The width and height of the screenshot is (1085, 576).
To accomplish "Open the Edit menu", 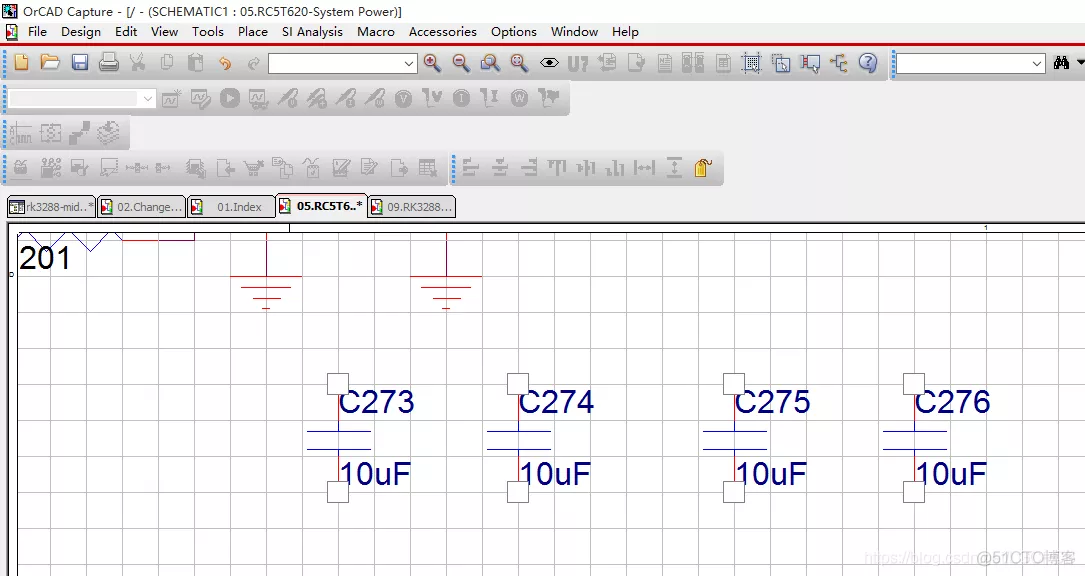I will coord(126,32).
